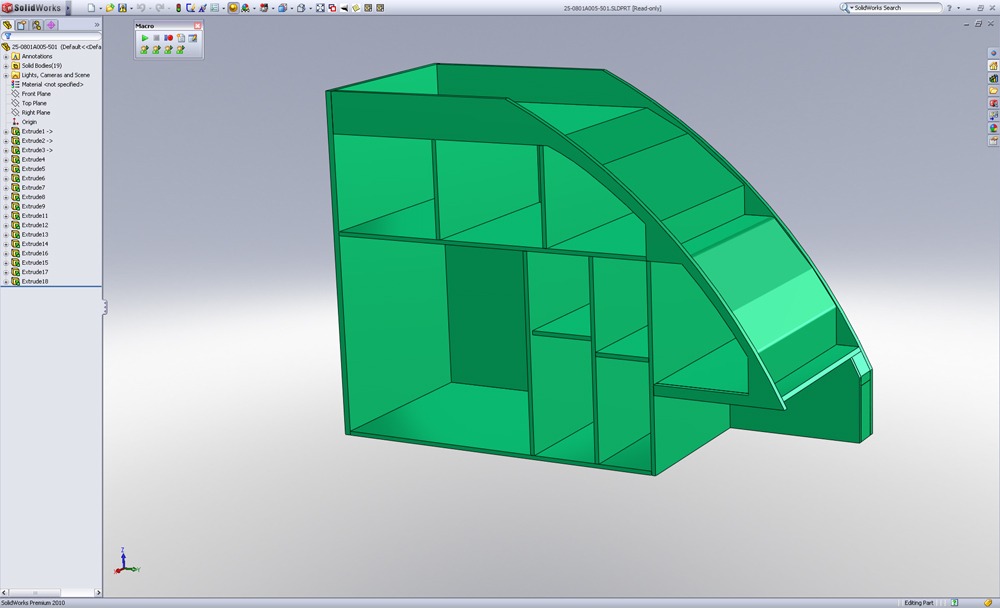The image size is (1000, 608).
Task: Open the File Explorer folder task pane icon
Action: tap(993, 90)
